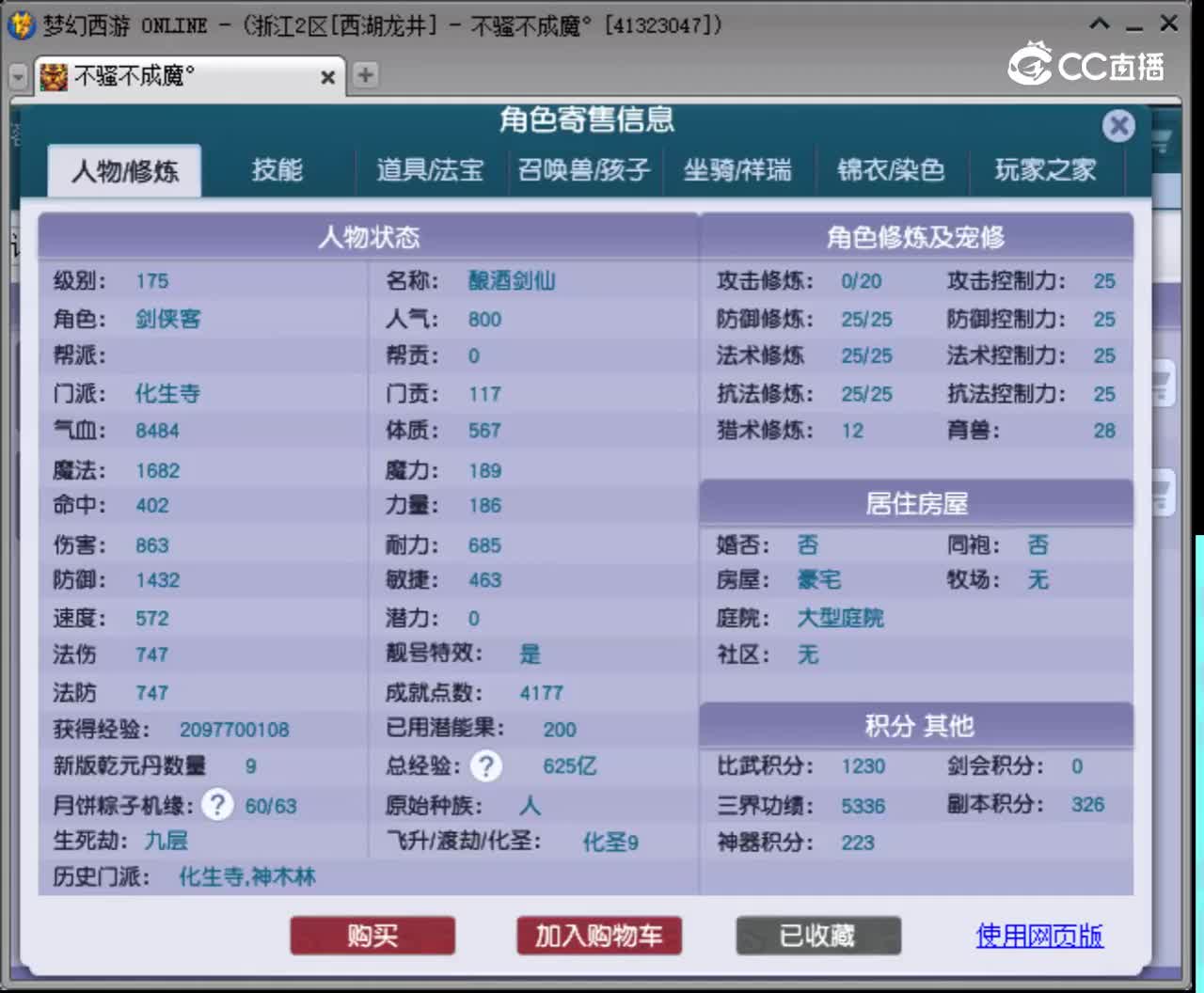Viewport: 1204px width, 993px height.
Task: Click the 居住房屋 section header
Action: click(916, 504)
